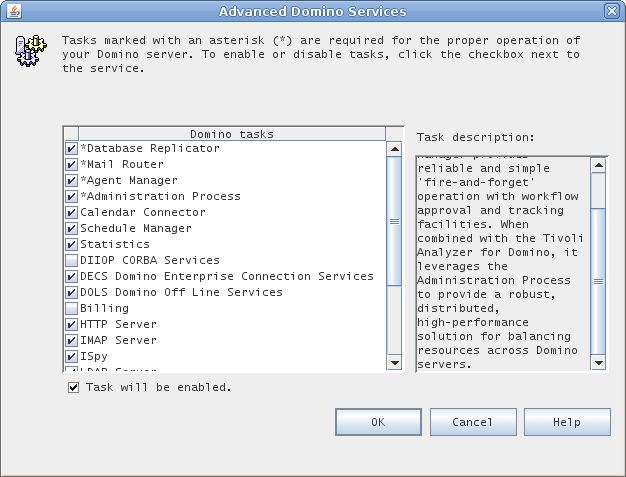This screenshot has width=626, height=477.
Task: Select the 'DIIOP CORBA Services' row text
Action: point(150,260)
